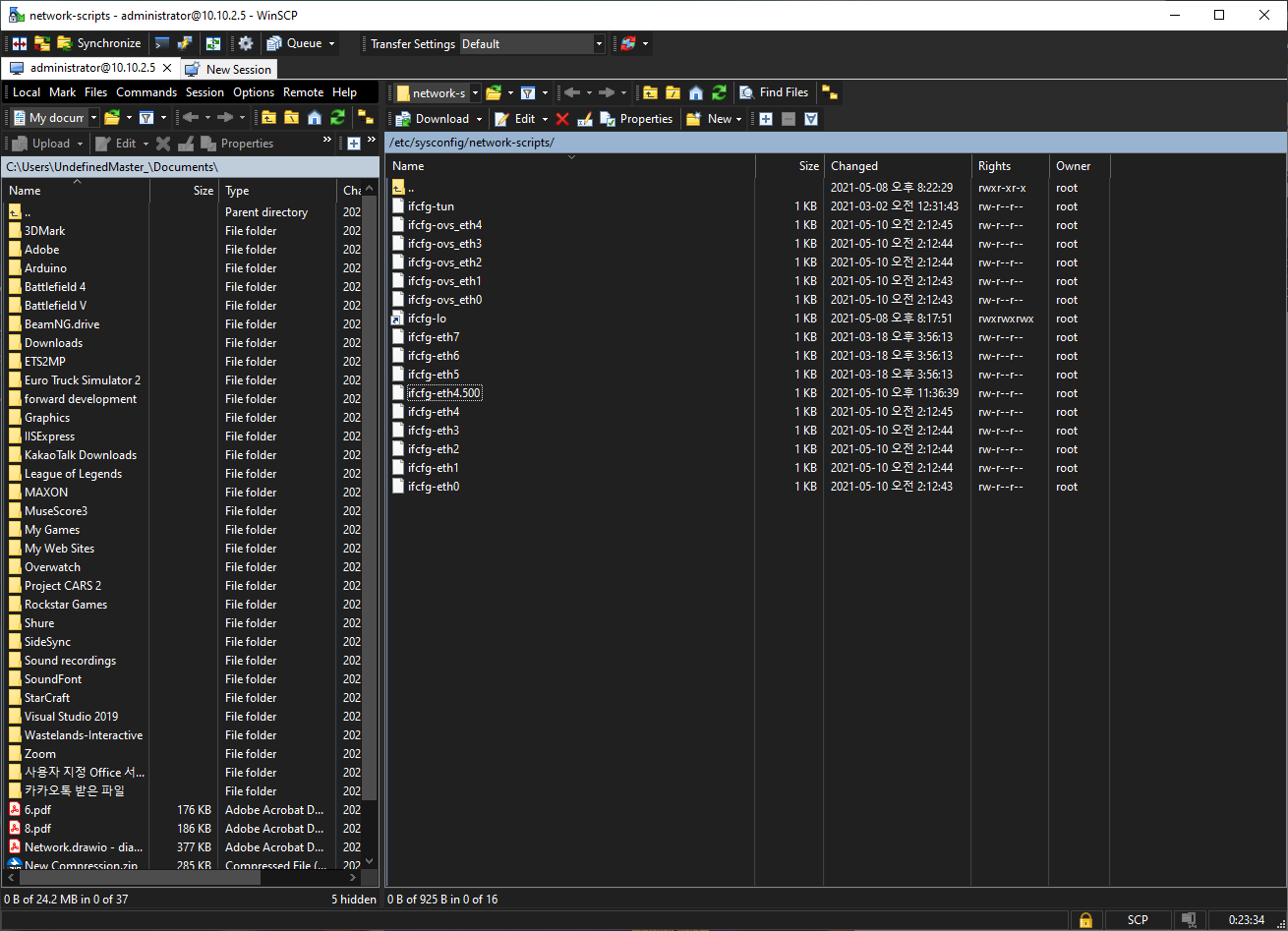Open the Options menu
Viewport: 1288px width, 931px height.
[x=254, y=92]
